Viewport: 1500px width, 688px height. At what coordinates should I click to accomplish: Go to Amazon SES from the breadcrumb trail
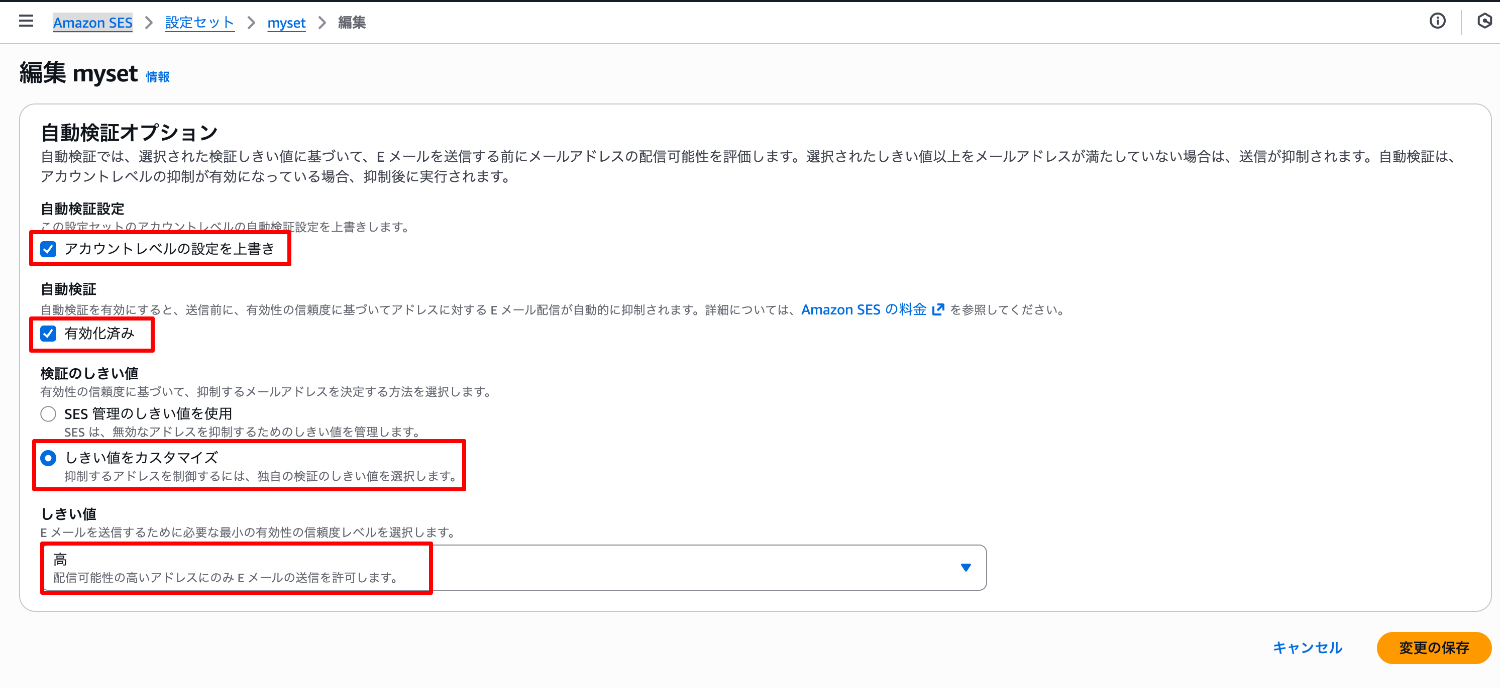92,21
